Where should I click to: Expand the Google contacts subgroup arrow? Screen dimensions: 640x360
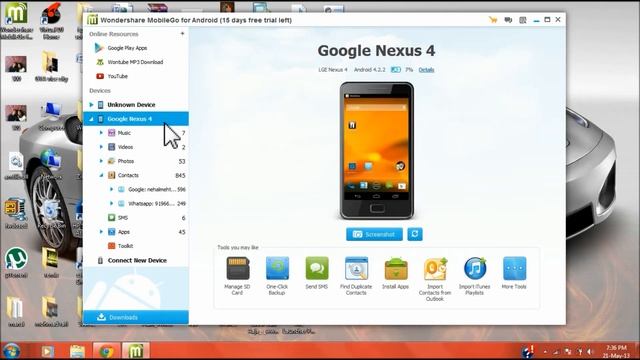111,189
